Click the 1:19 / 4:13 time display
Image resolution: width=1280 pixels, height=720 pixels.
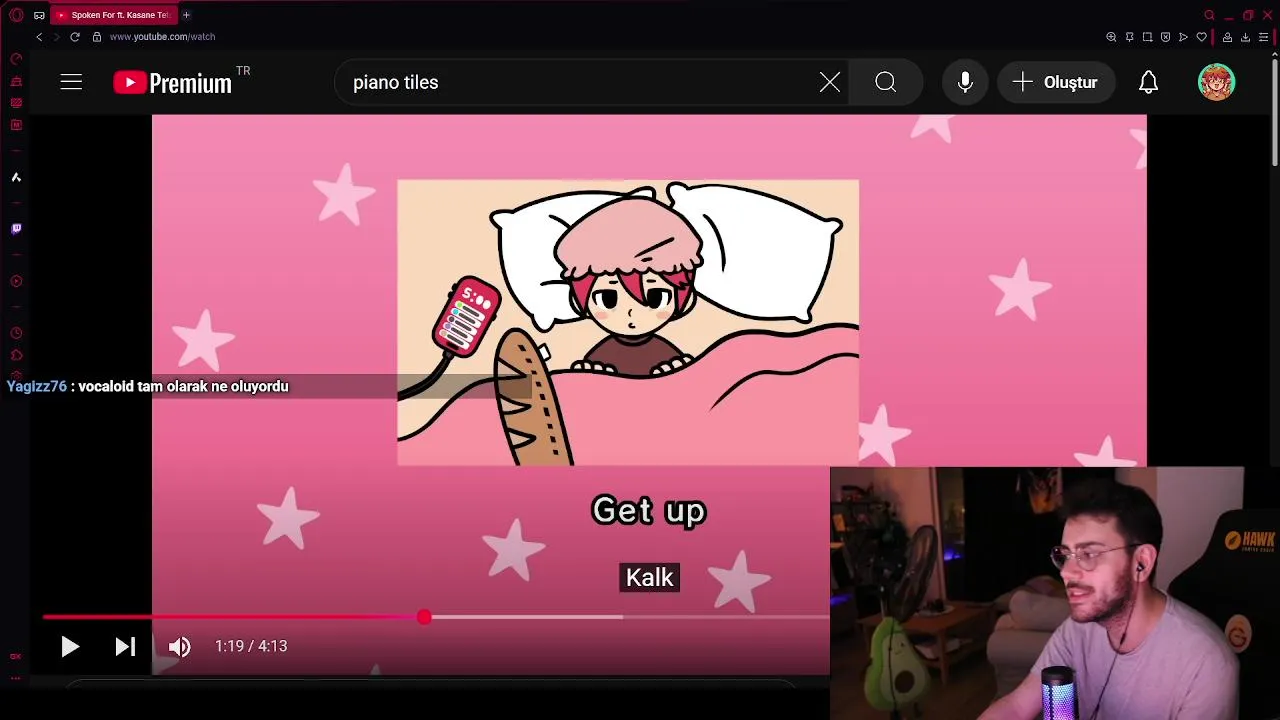click(251, 646)
